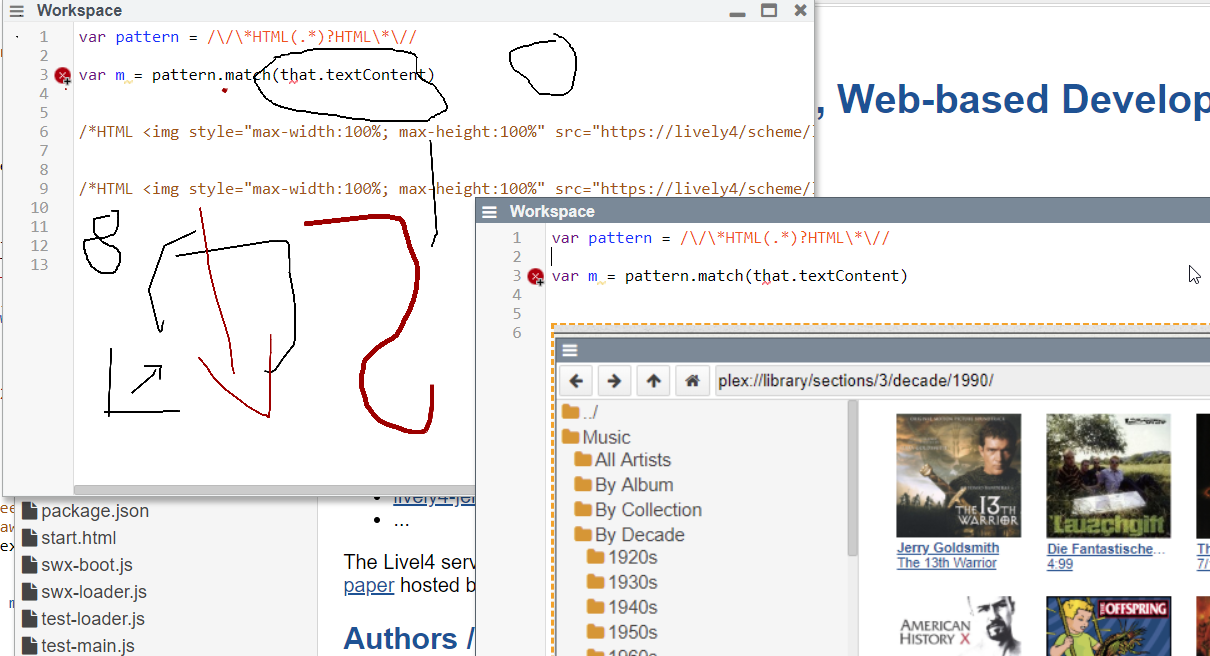This screenshot has height=656, width=1210.
Task: Go forward in the plex browser
Action: pyautogui.click(x=614, y=381)
